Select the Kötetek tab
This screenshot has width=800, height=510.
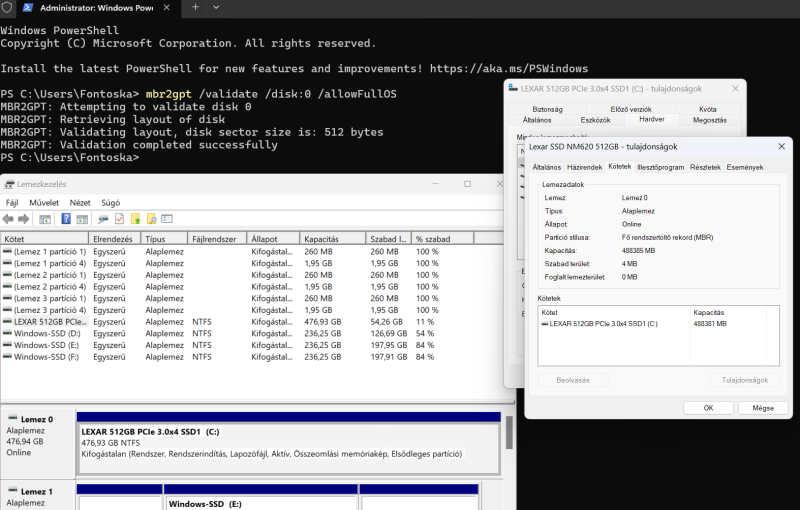(619, 166)
